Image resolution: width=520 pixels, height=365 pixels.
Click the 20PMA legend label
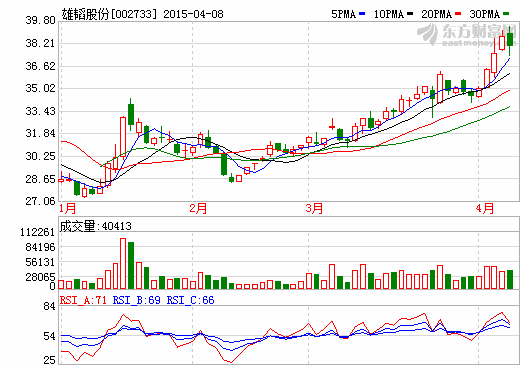click(437, 14)
